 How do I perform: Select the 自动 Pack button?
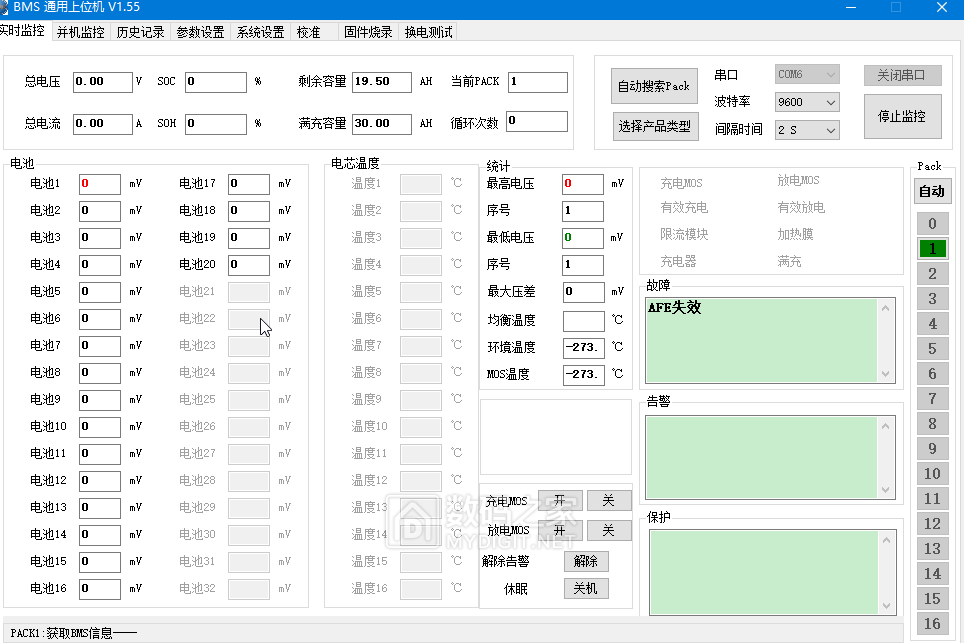932,191
